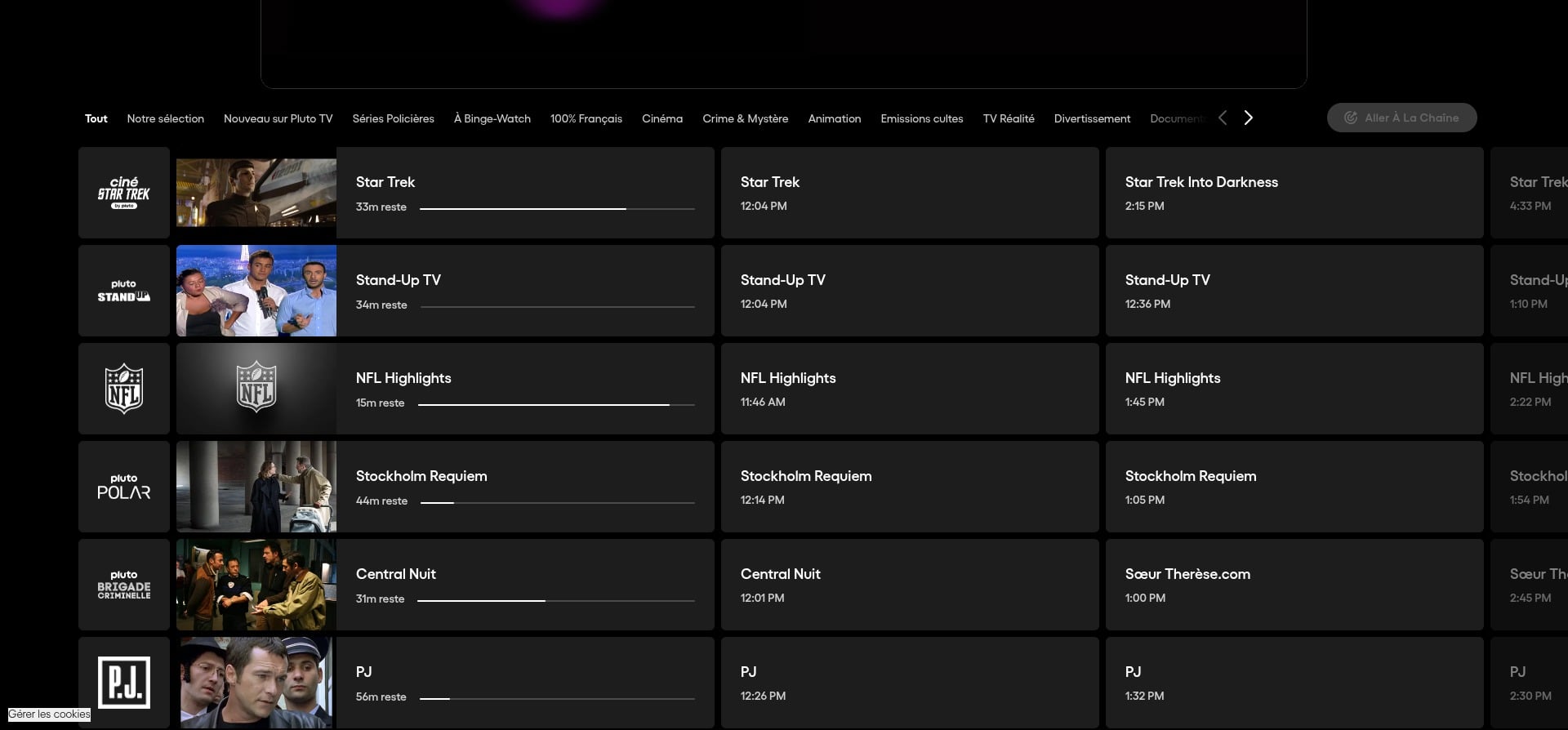The width and height of the screenshot is (1568, 730).
Task: Open Star Trek program at 4:33 PM
Action: pos(1530,193)
